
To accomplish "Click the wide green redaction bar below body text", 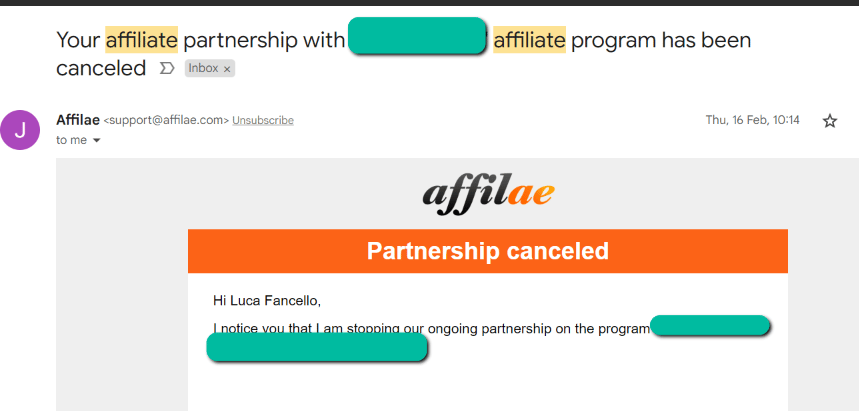I will point(317,347).
